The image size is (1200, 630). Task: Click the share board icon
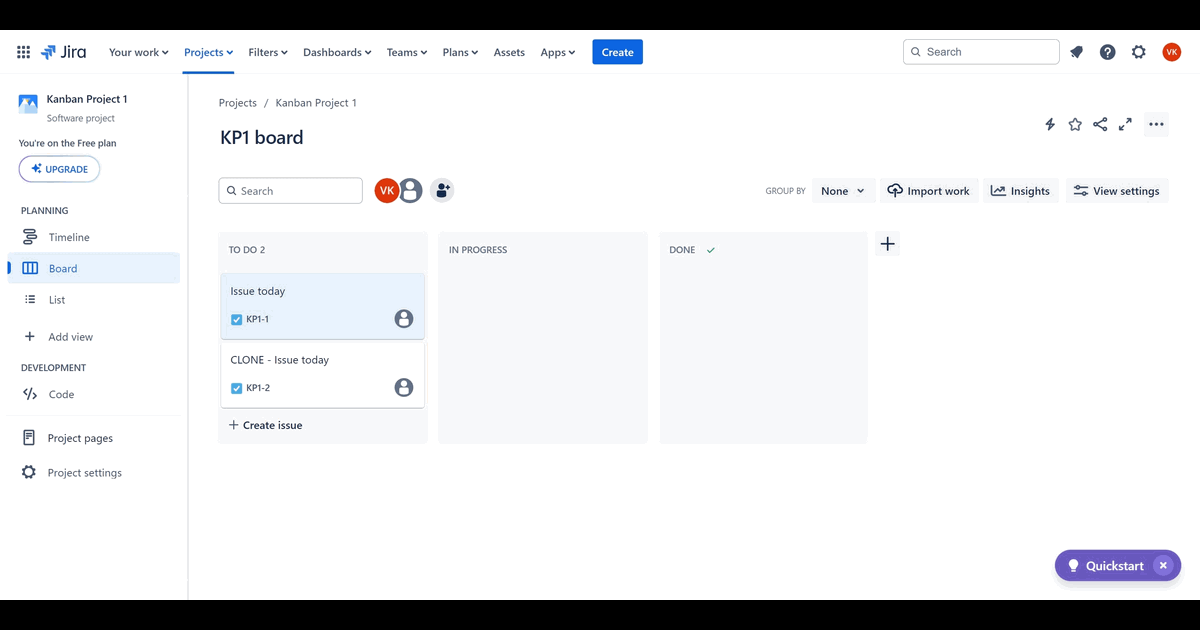1100,124
